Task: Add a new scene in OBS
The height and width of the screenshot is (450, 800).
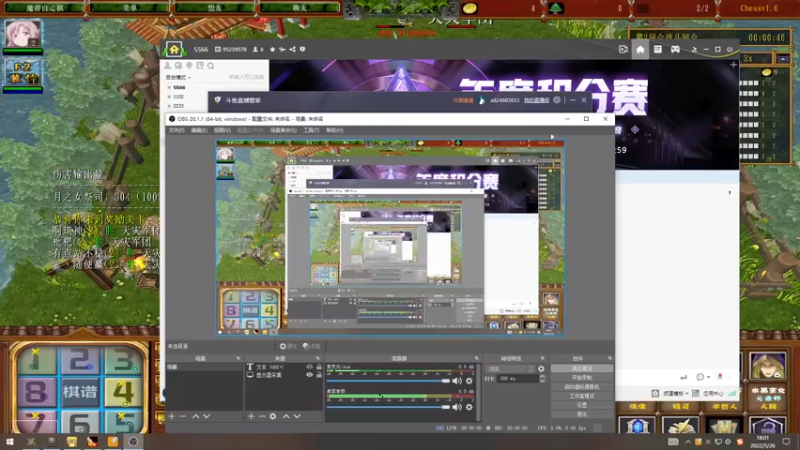Action: [x=172, y=416]
